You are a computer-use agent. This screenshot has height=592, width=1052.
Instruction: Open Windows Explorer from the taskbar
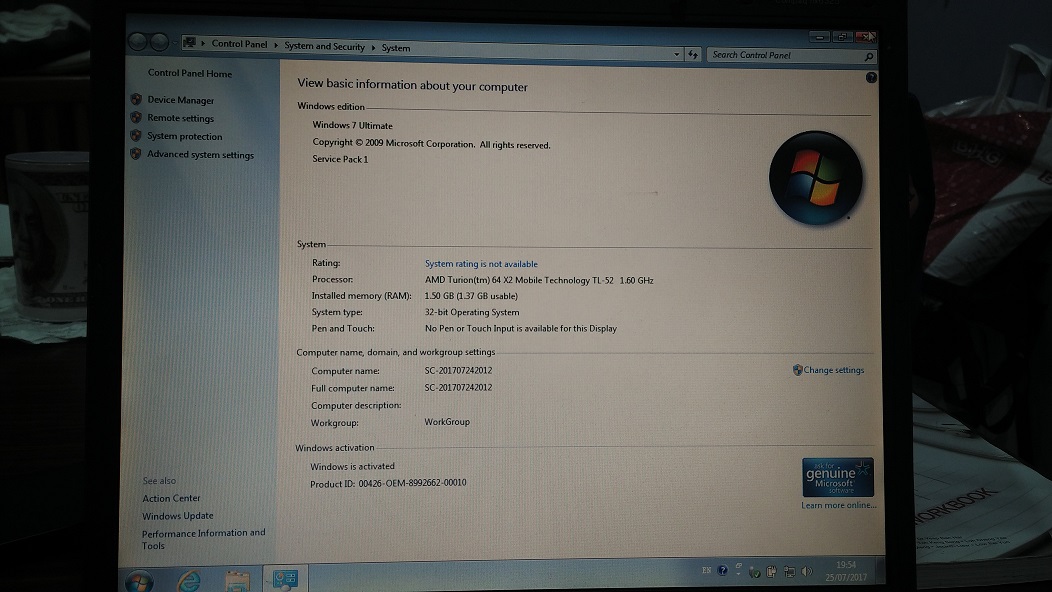pyautogui.click(x=238, y=581)
